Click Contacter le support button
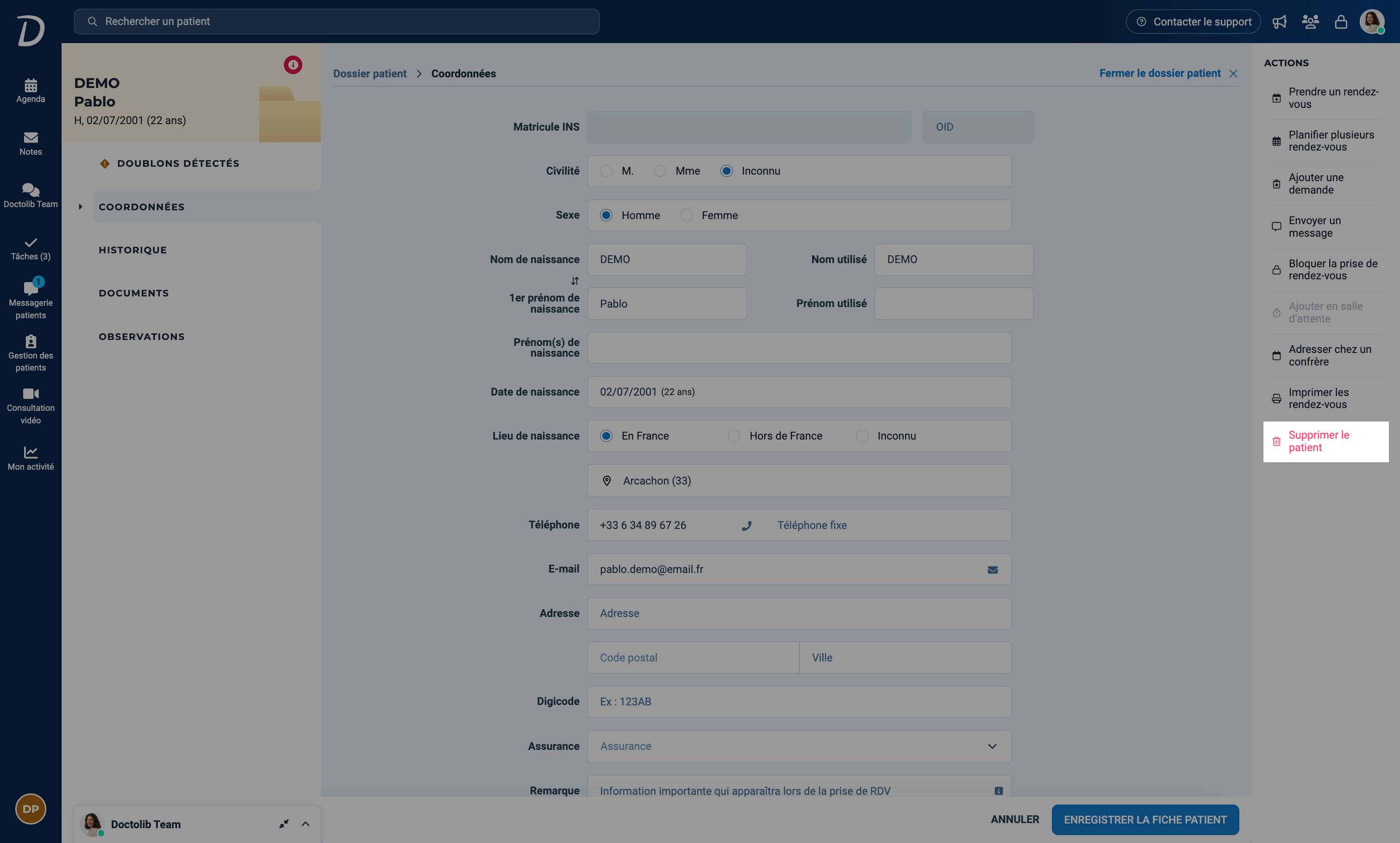 1194,22
